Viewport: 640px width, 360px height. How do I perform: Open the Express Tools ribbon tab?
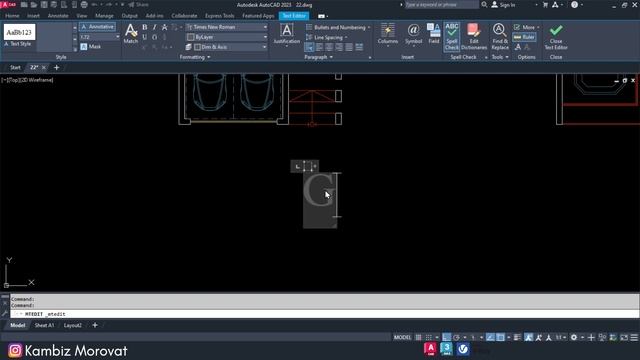(x=220, y=16)
